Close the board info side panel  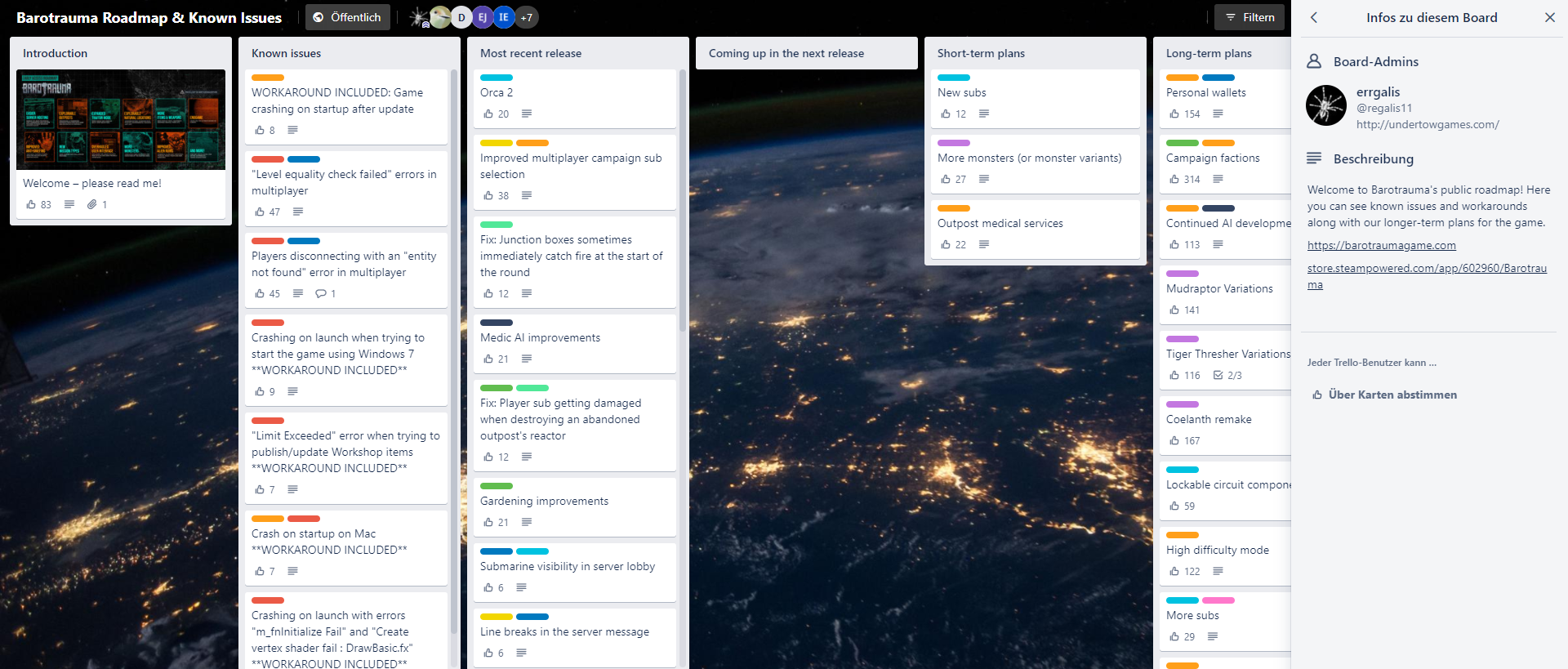1550,17
